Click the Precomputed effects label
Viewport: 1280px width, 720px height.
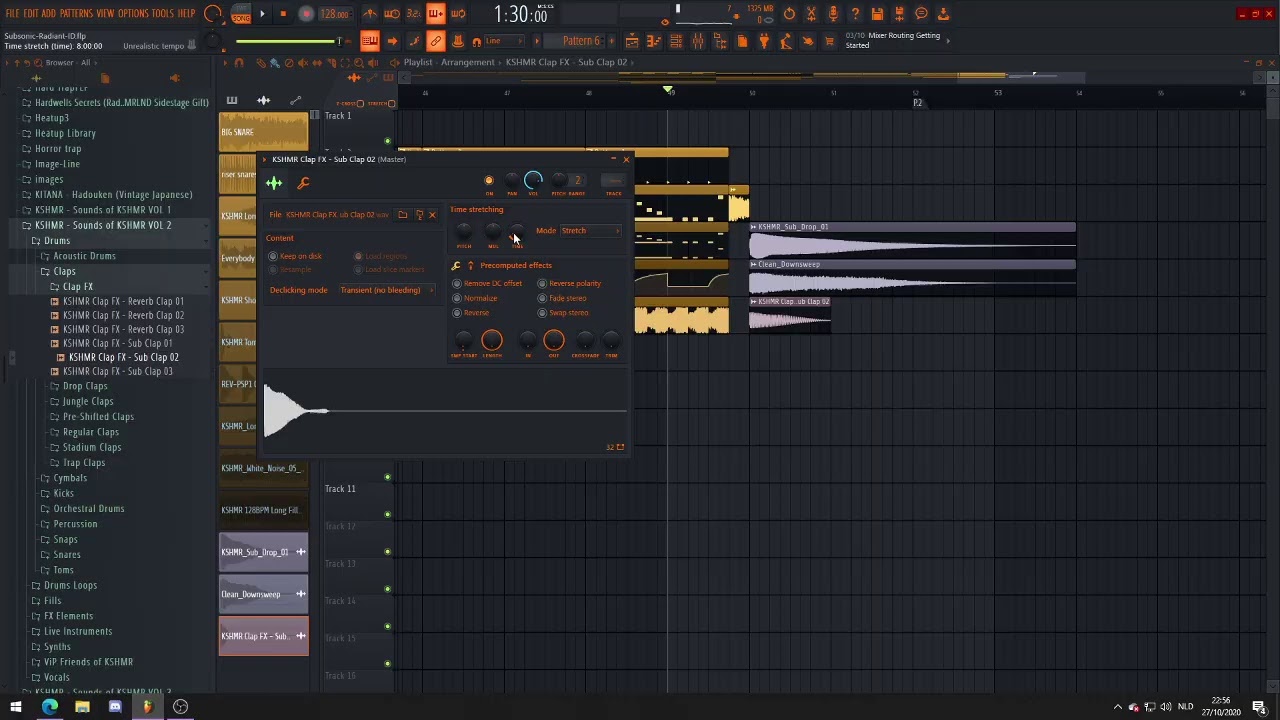[x=516, y=266]
